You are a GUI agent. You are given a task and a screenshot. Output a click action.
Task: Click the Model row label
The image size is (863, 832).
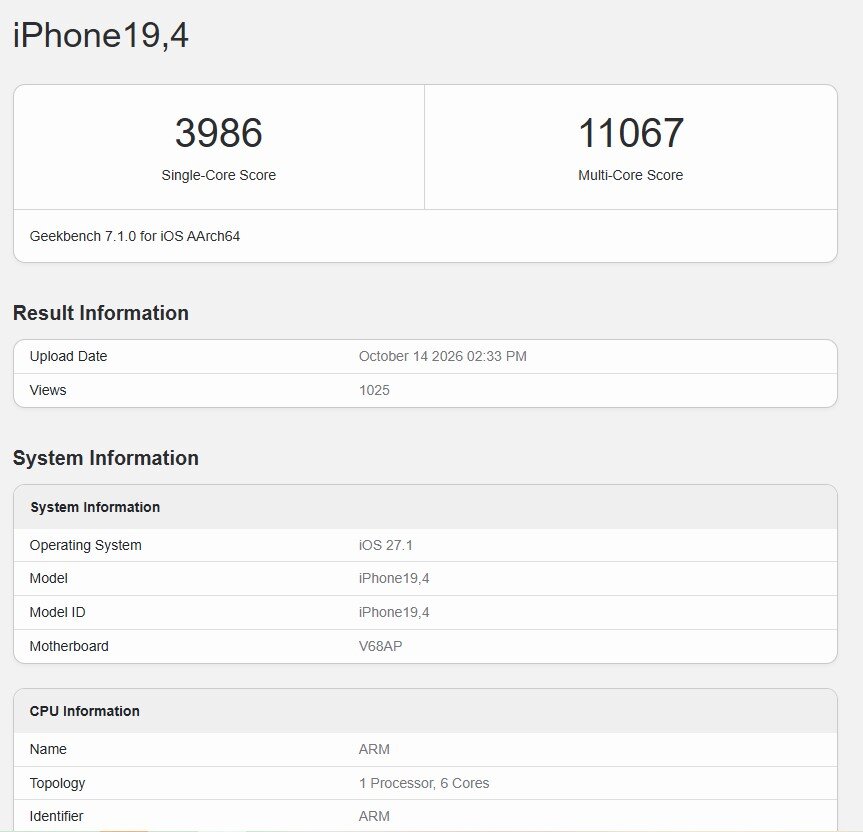click(x=48, y=578)
